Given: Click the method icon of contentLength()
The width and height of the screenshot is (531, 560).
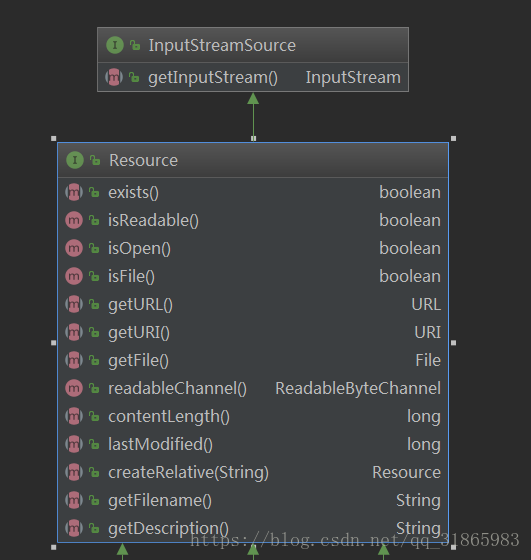Looking at the screenshot, I should (74, 416).
